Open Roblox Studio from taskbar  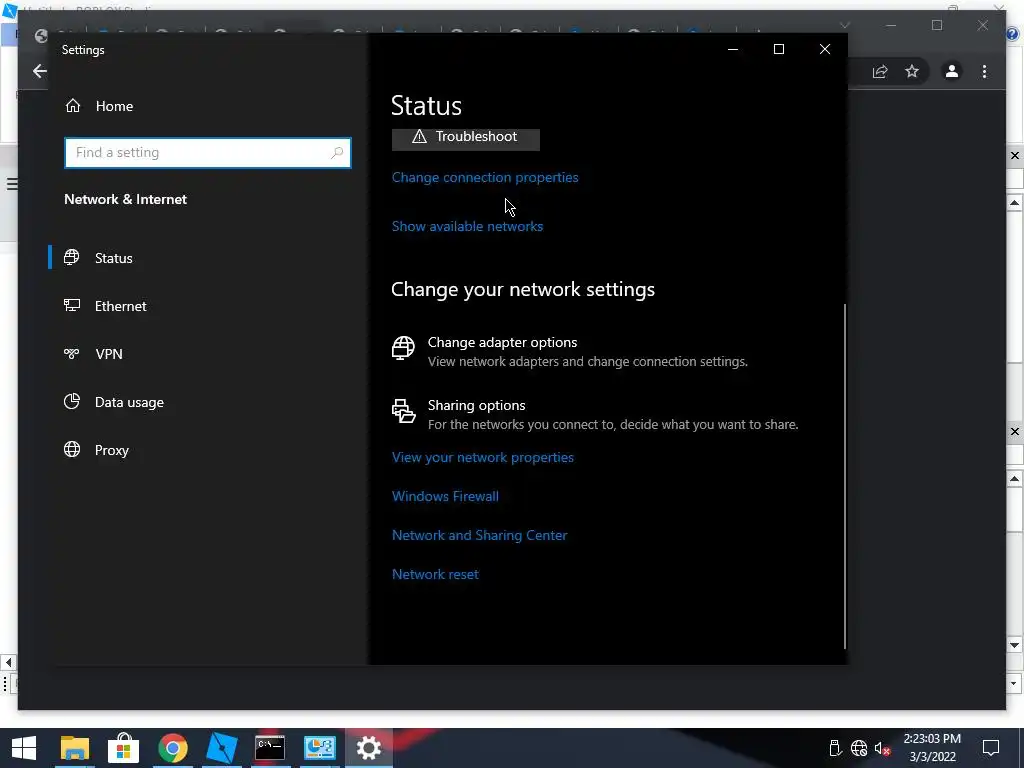click(221, 748)
